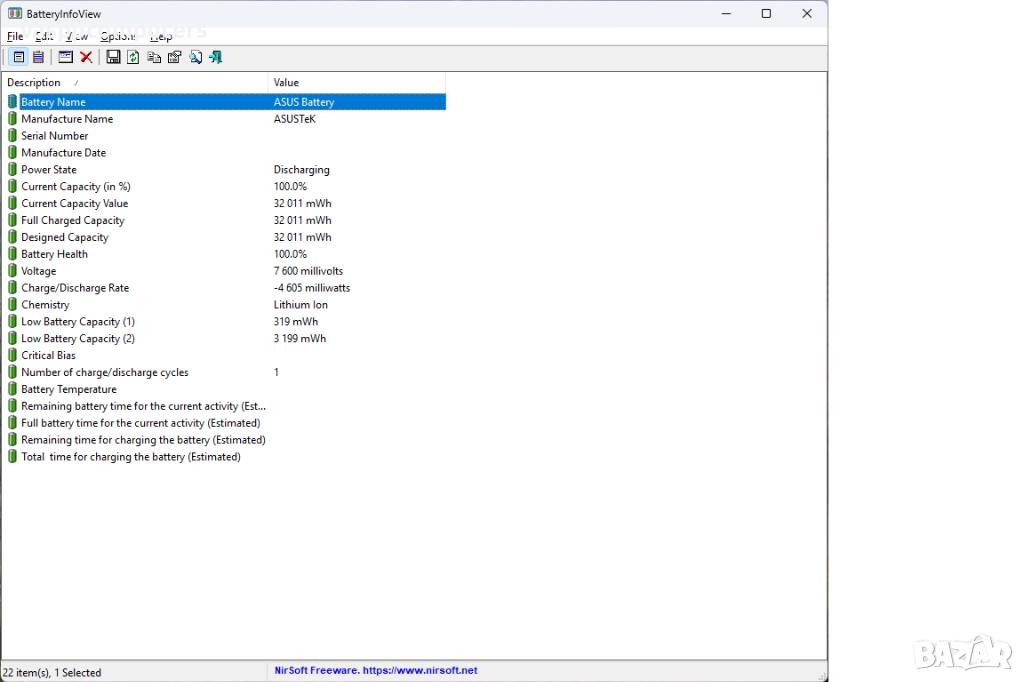
Task: Open the Options menu
Action: [x=118, y=36]
